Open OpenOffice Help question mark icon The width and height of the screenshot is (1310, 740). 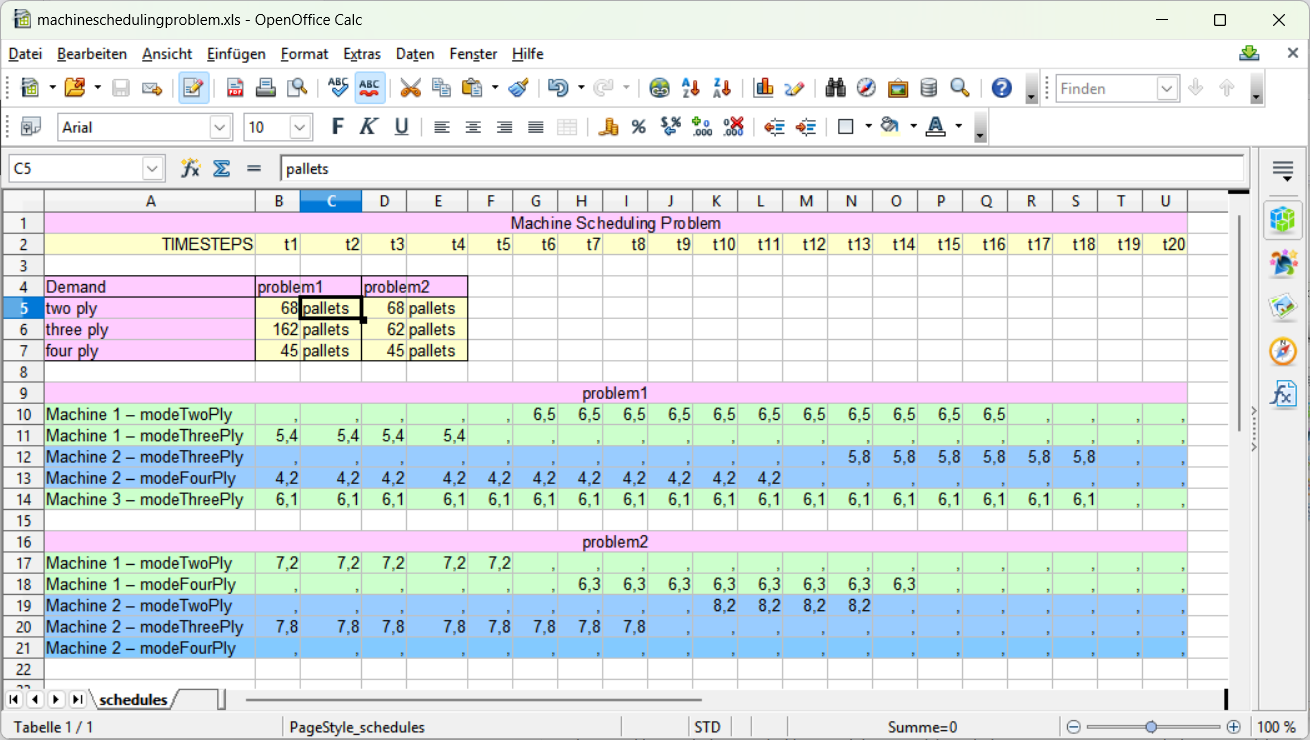(1002, 88)
